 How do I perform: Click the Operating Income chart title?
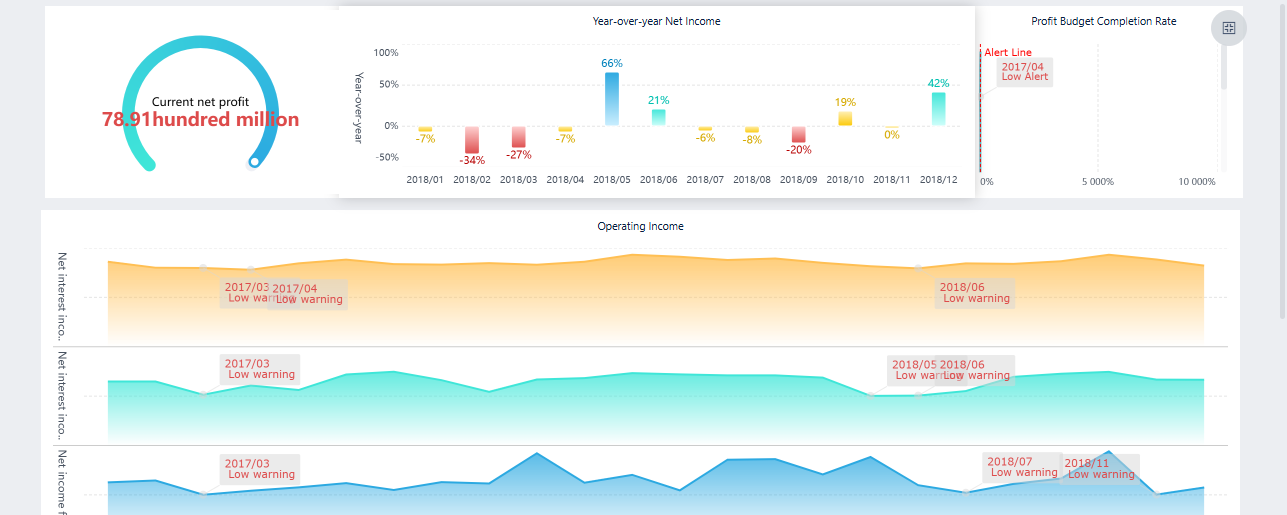[x=640, y=226]
